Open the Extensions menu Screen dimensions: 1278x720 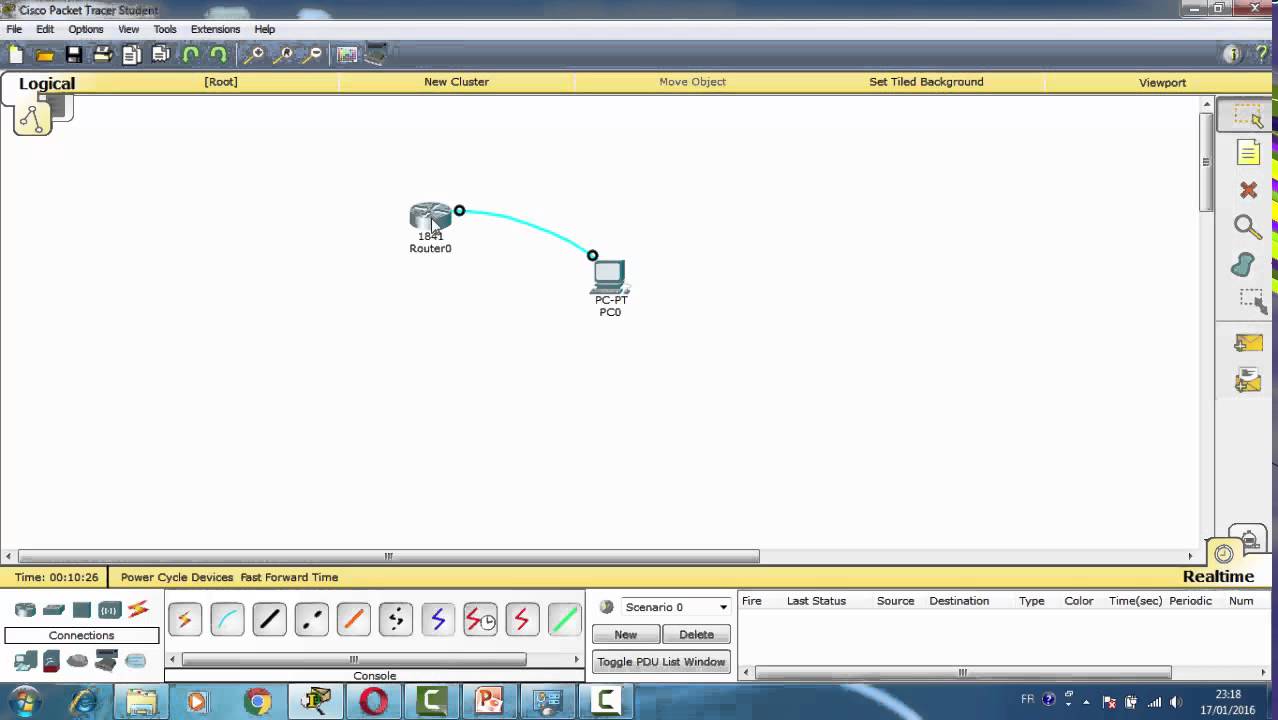click(216, 29)
